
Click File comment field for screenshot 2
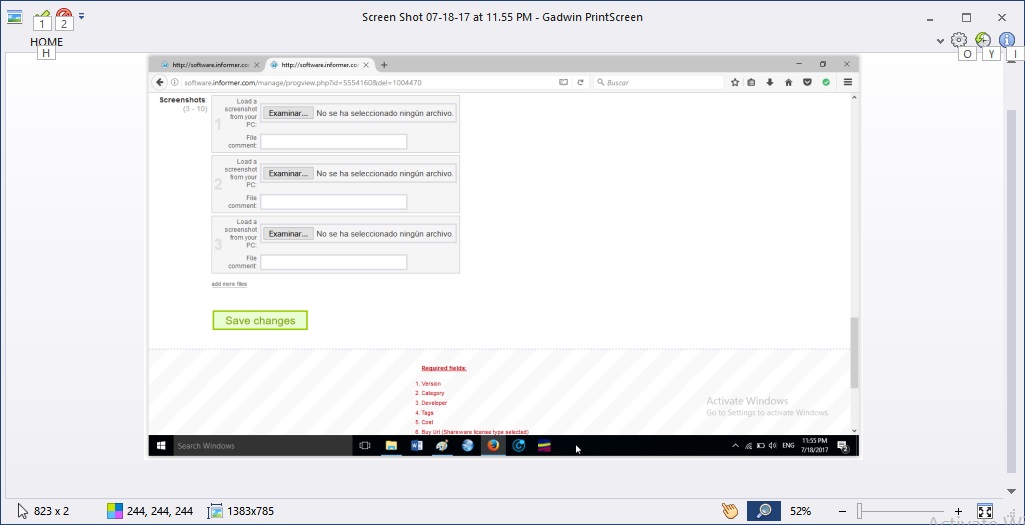click(x=334, y=202)
